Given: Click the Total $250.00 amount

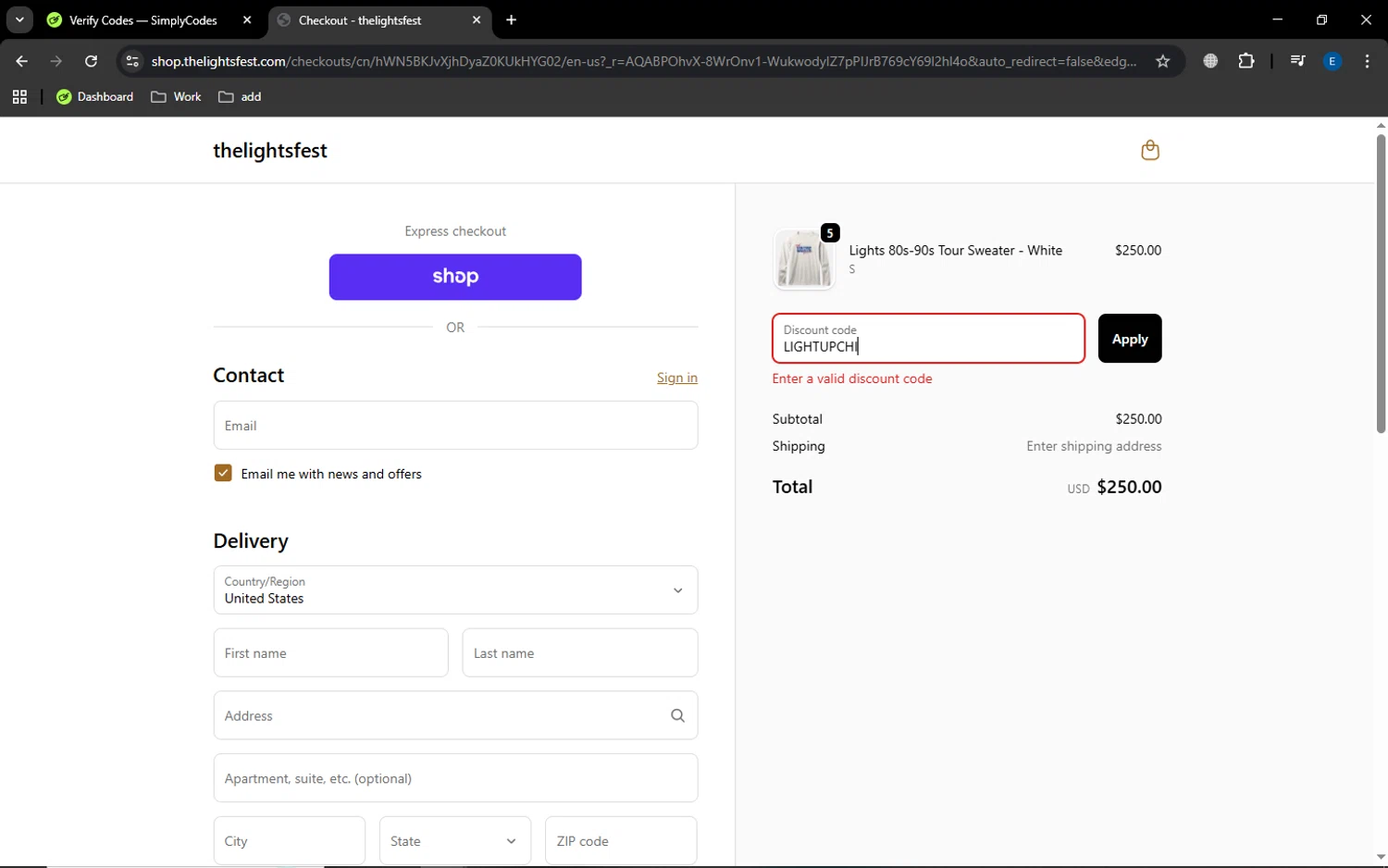Looking at the screenshot, I should [1129, 487].
